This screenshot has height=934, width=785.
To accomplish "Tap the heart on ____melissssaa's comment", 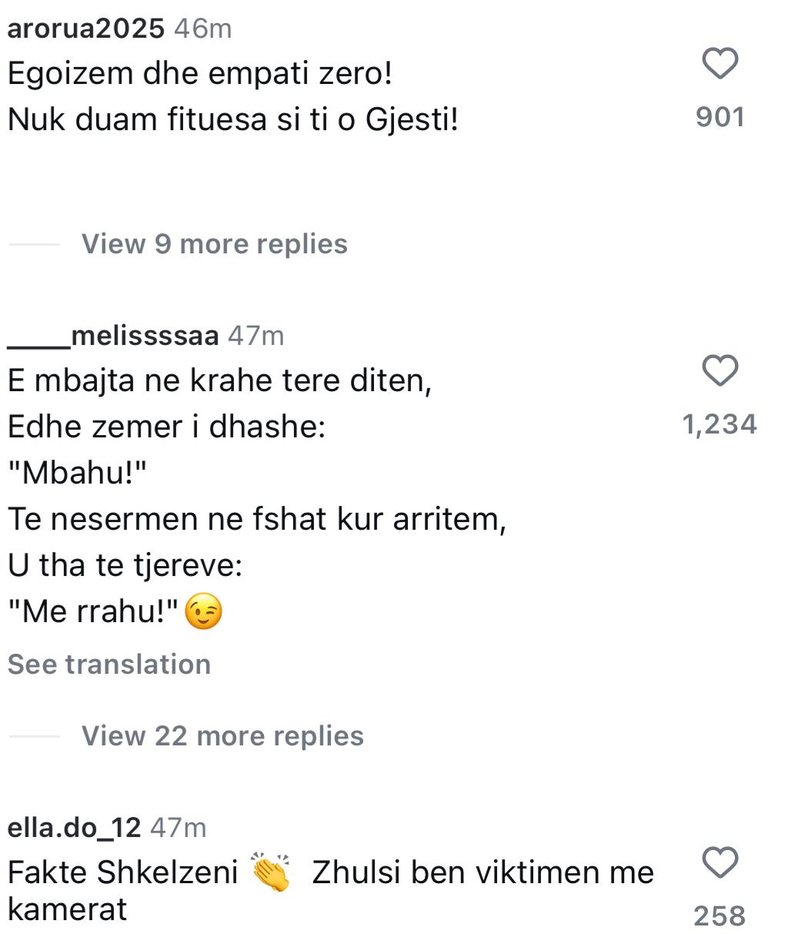I will [720, 372].
